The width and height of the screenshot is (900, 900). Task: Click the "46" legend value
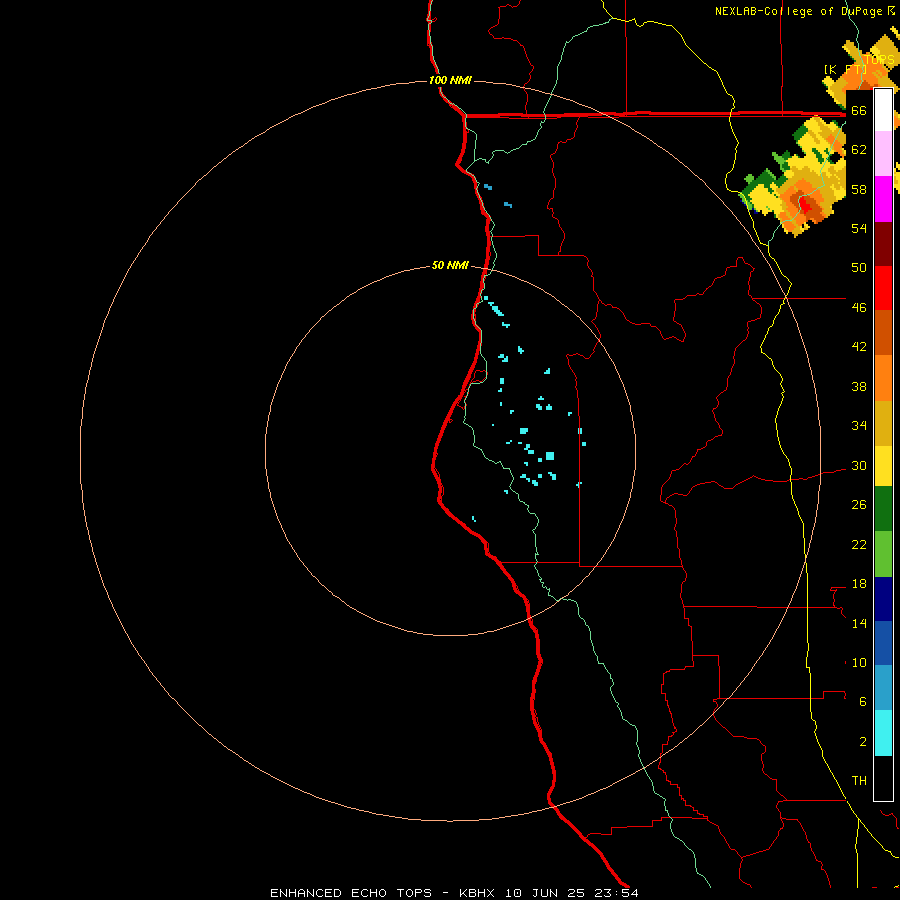click(x=859, y=308)
